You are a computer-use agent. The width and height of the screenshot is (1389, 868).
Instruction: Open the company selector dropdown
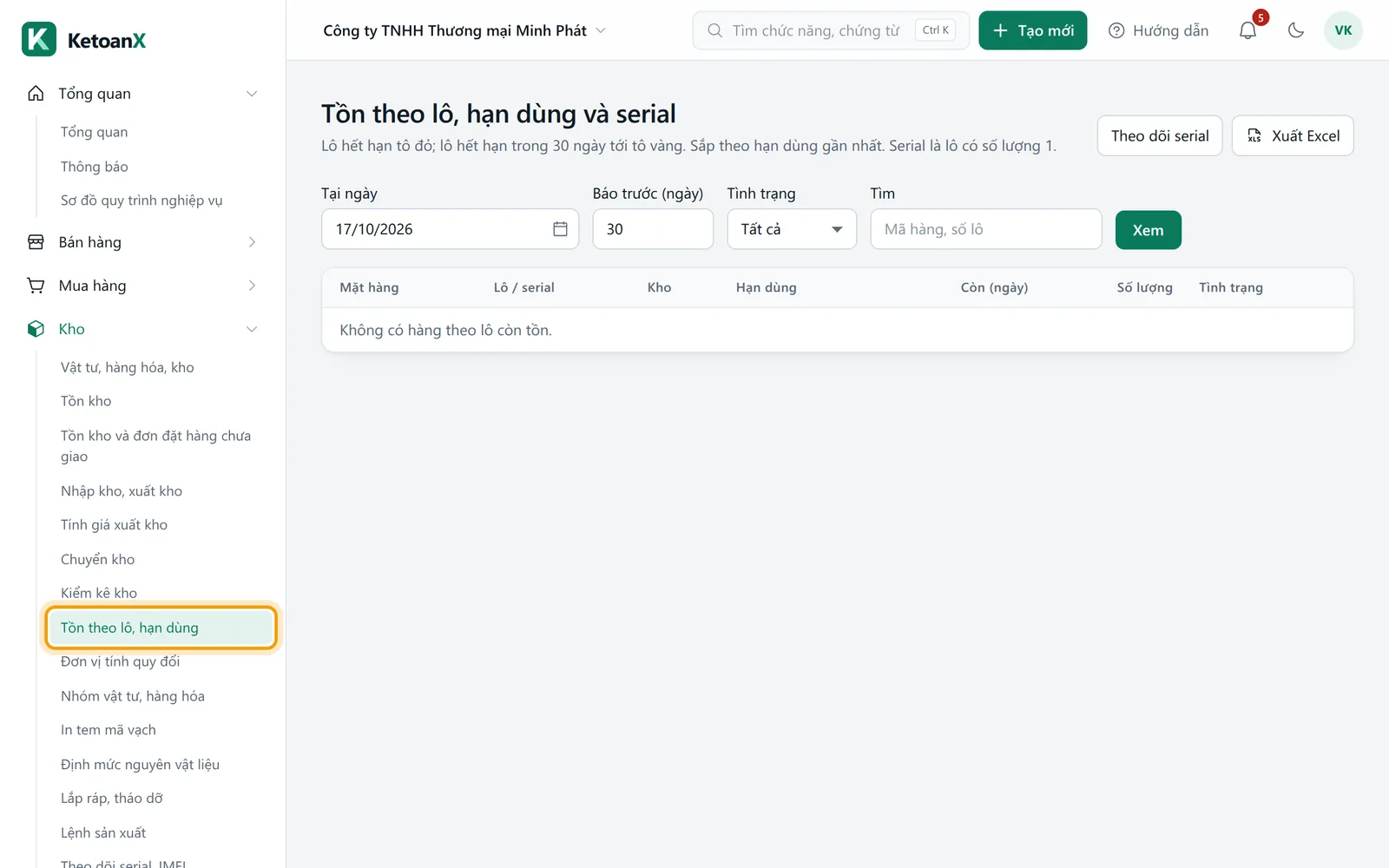tap(464, 30)
